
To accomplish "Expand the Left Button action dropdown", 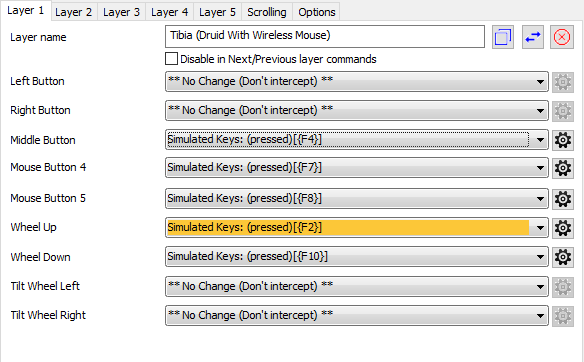I will (x=357, y=82).
